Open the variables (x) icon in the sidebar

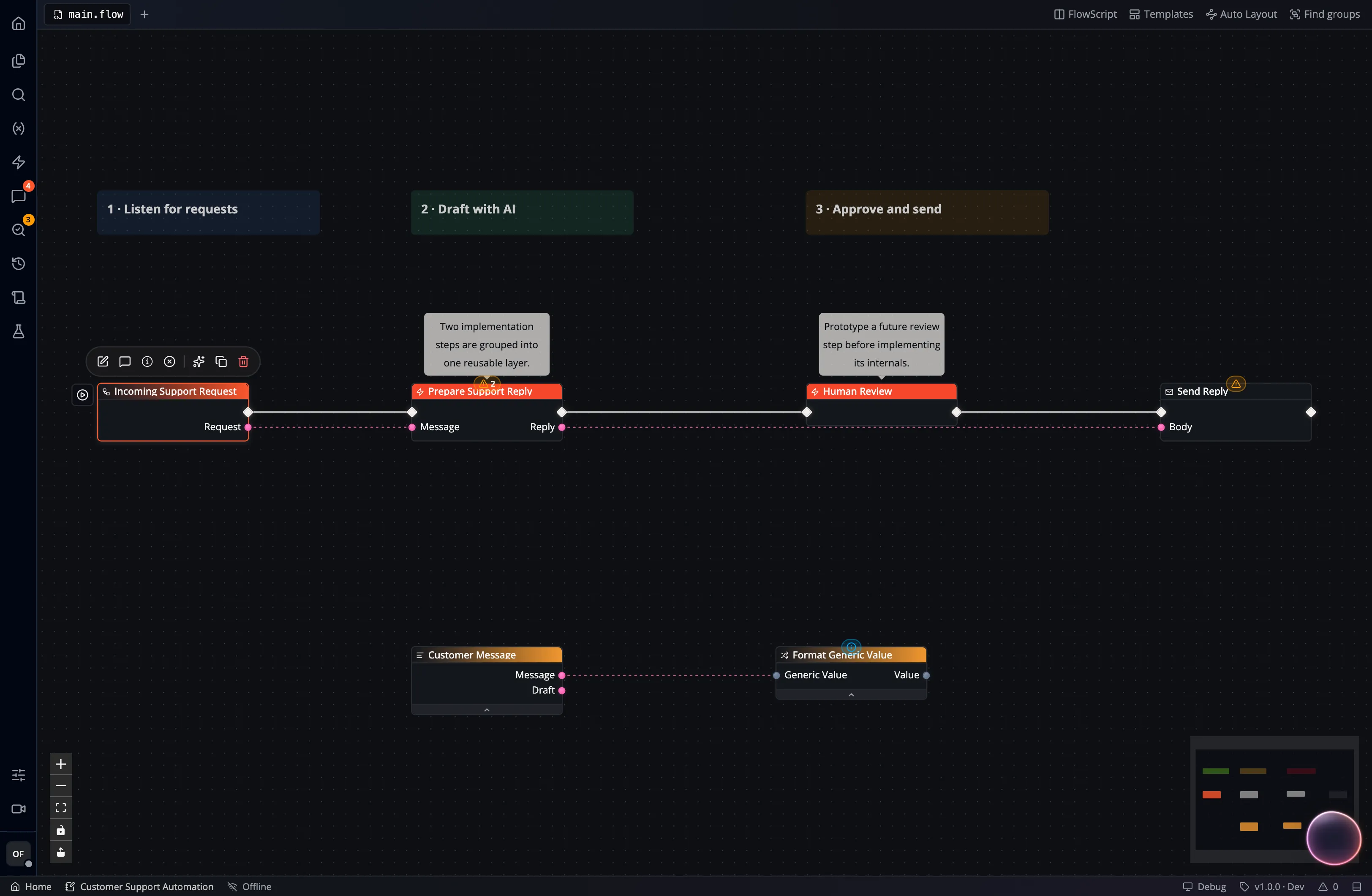click(19, 128)
